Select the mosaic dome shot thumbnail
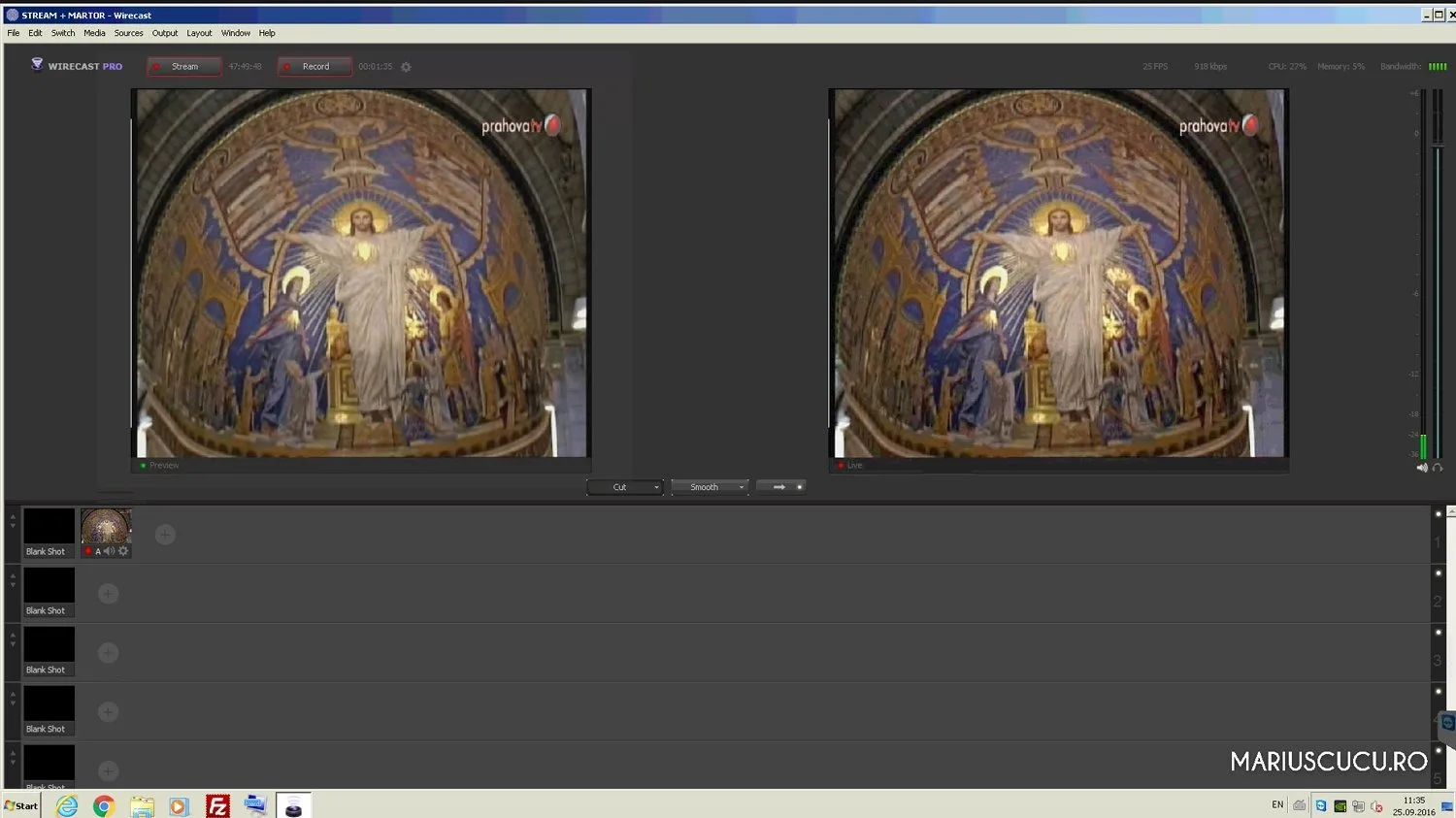The image size is (1456, 818). pyautogui.click(x=106, y=526)
